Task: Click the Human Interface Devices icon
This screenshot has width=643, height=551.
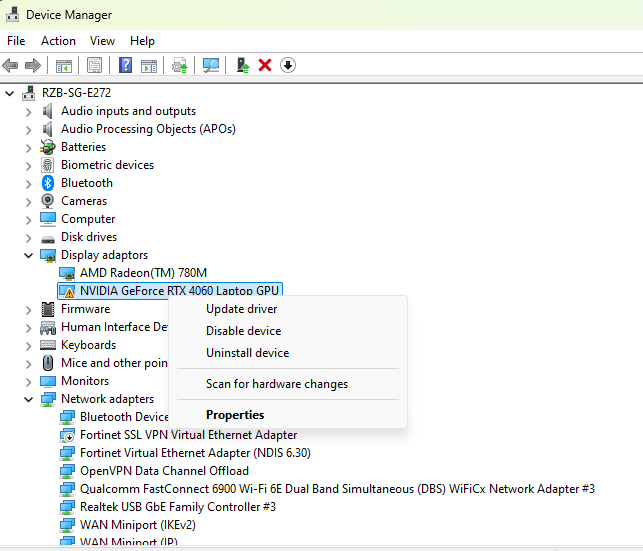Action: [x=48, y=327]
